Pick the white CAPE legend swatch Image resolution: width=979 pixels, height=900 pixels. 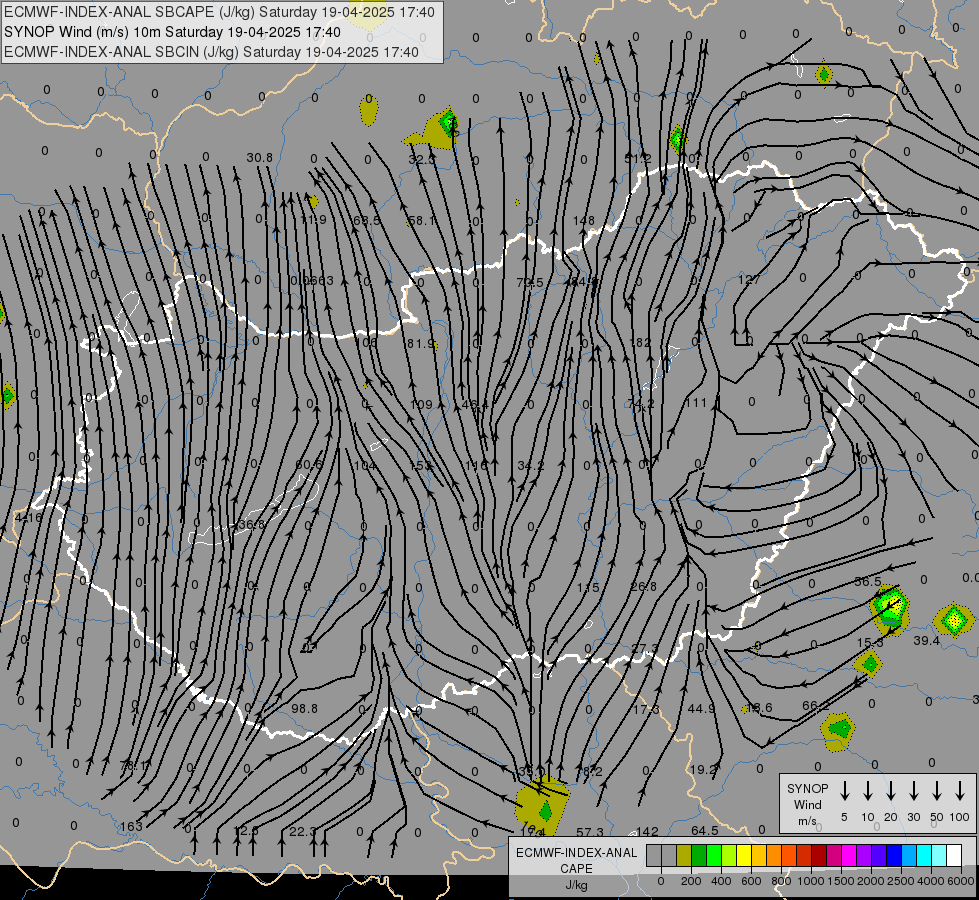[x=953, y=856]
